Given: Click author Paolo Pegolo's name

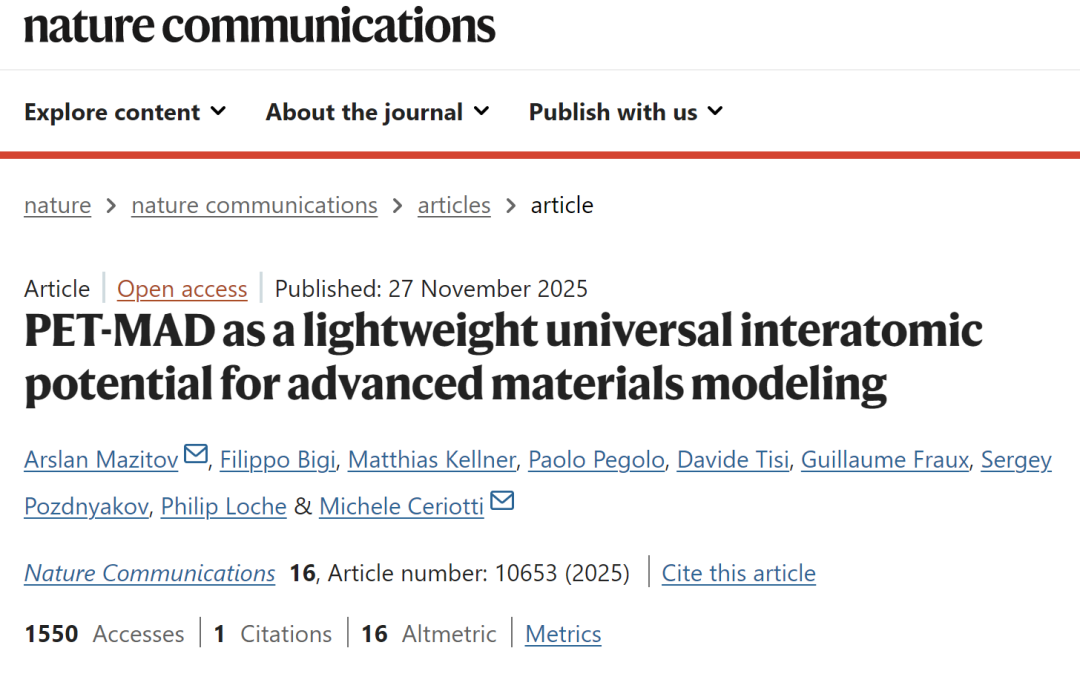Looking at the screenshot, I should [x=596, y=460].
